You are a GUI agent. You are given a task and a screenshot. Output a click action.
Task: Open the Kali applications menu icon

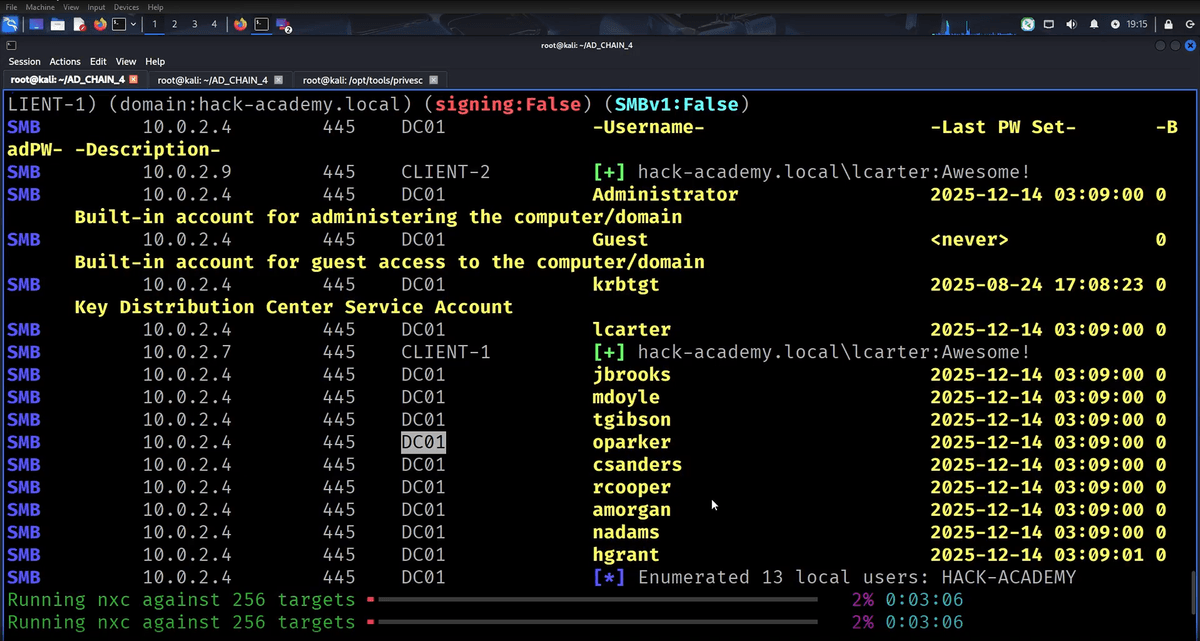point(10,24)
